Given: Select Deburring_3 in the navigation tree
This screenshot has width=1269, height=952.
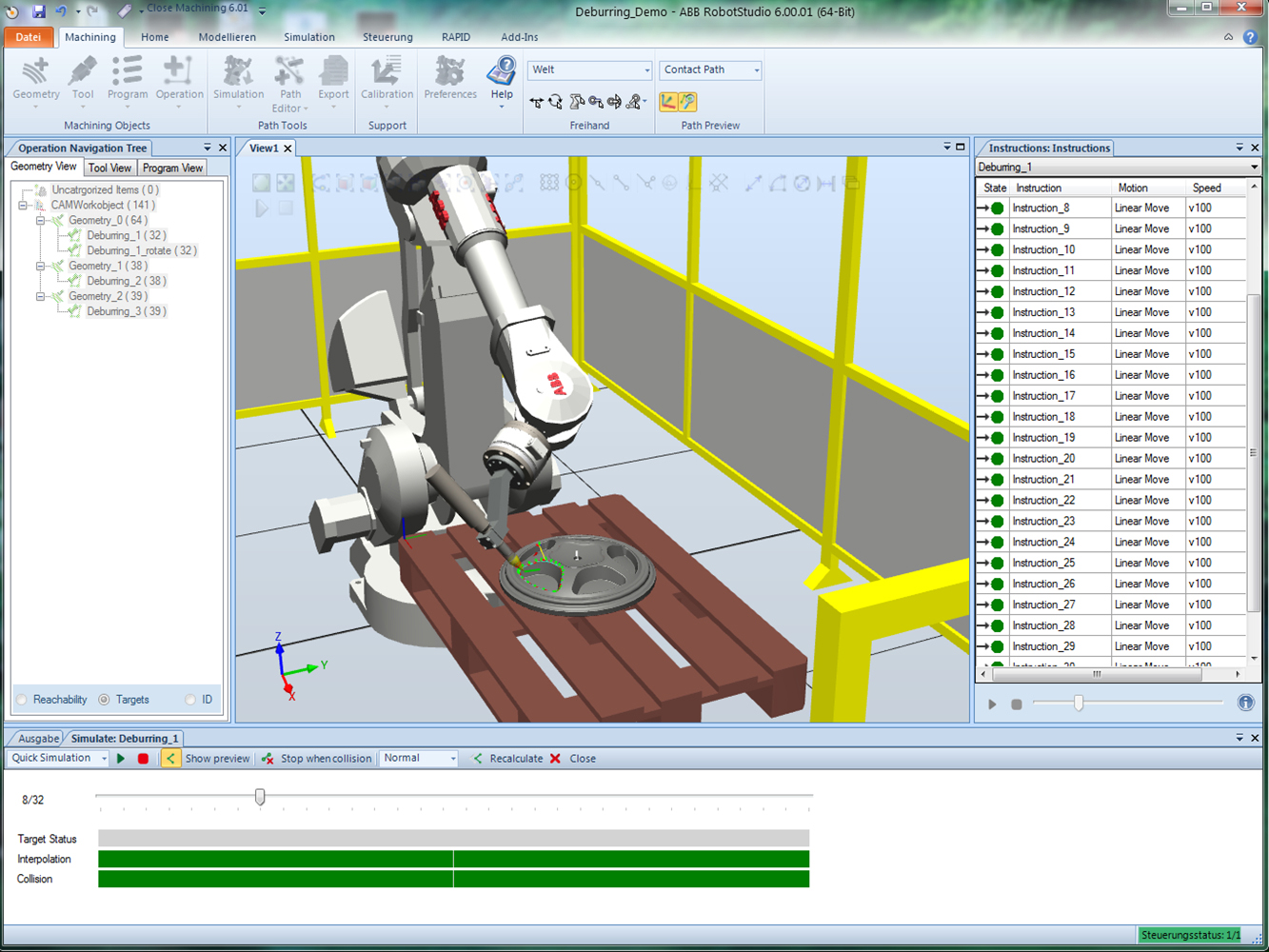Looking at the screenshot, I should point(127,312).
